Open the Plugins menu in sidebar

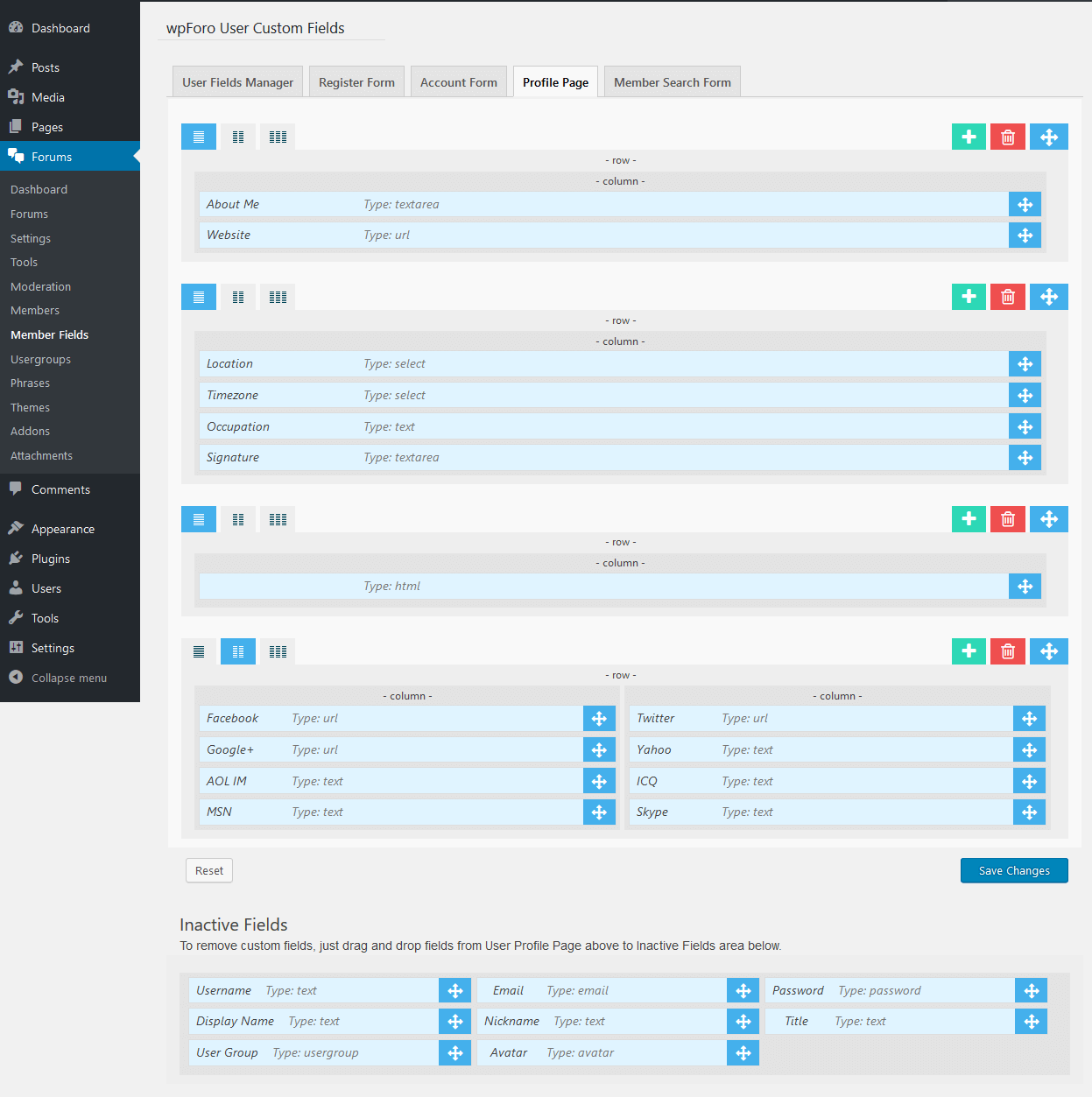point(50,559)
